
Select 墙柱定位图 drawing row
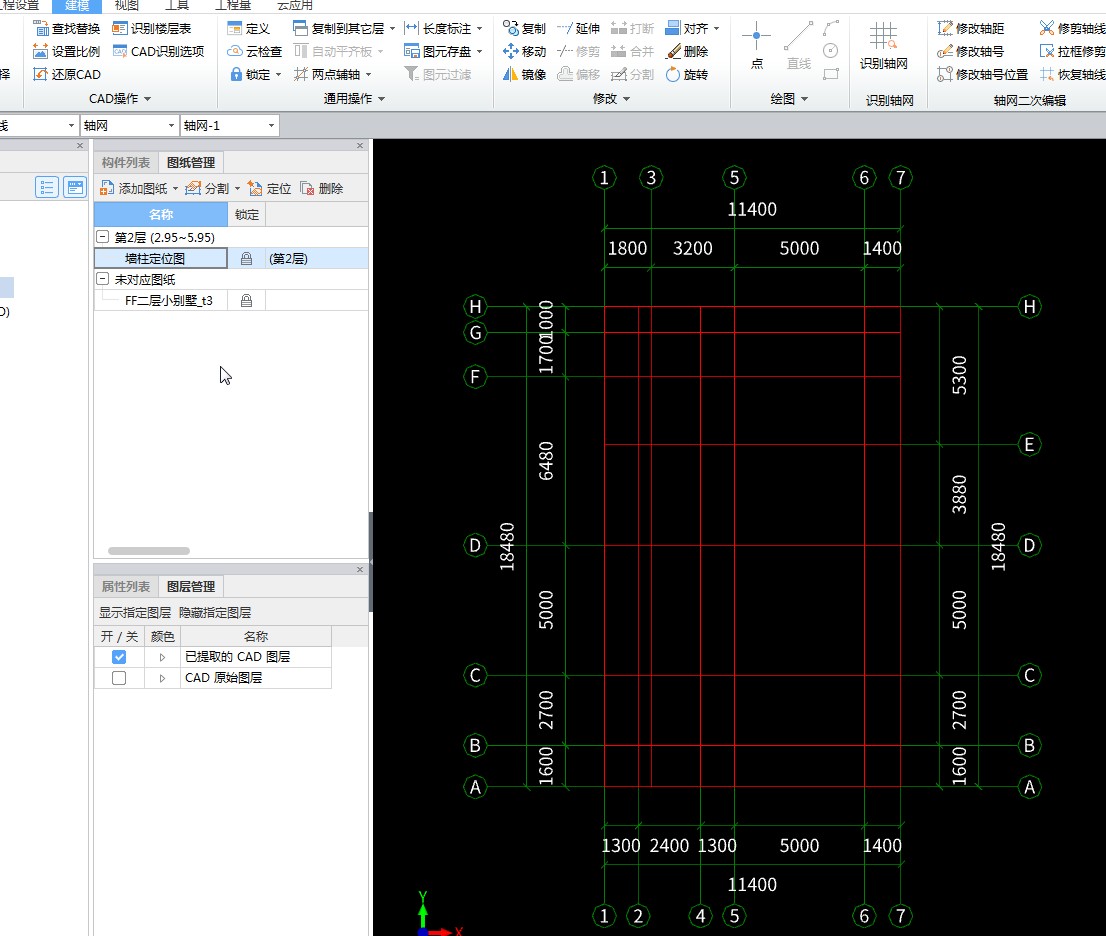(x=231, y=259)
